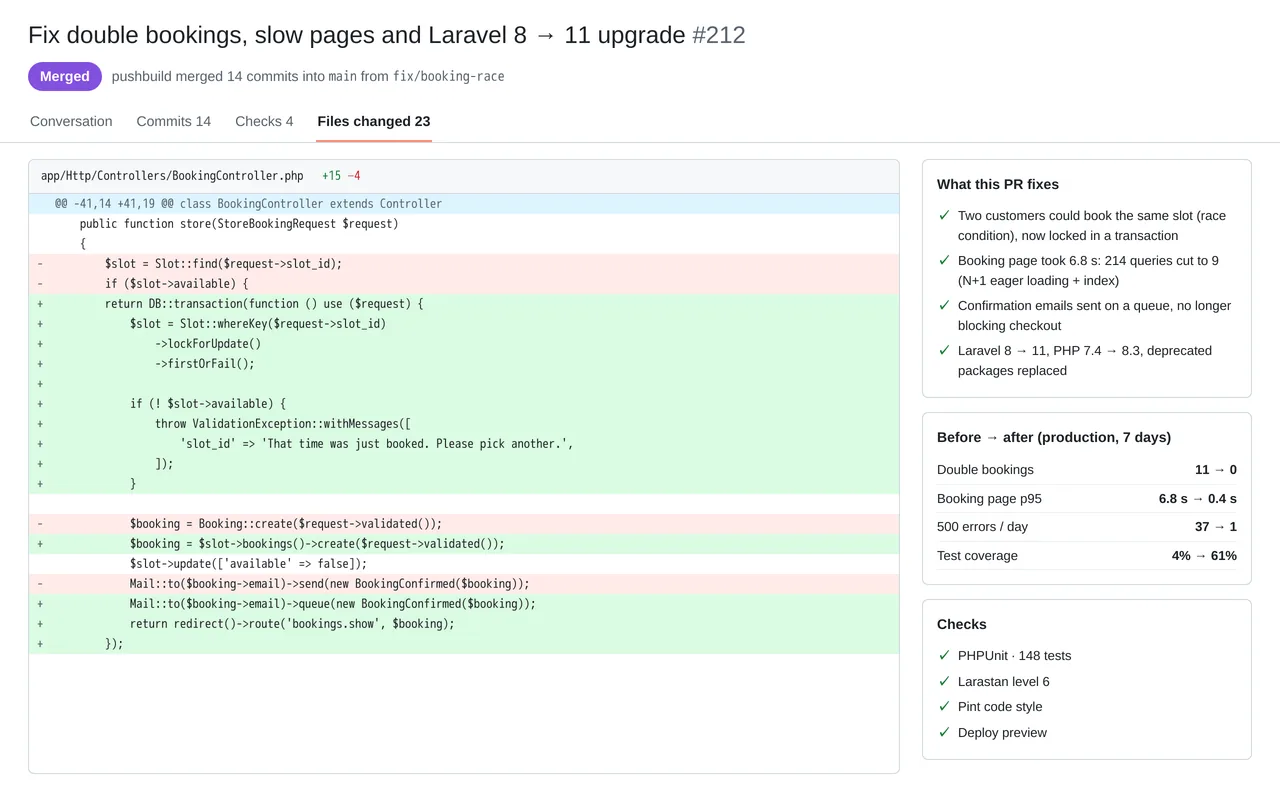This screenshot has width=1280, height=800.
Task: Click the pushbuild author name
Action: coord(143,76)
